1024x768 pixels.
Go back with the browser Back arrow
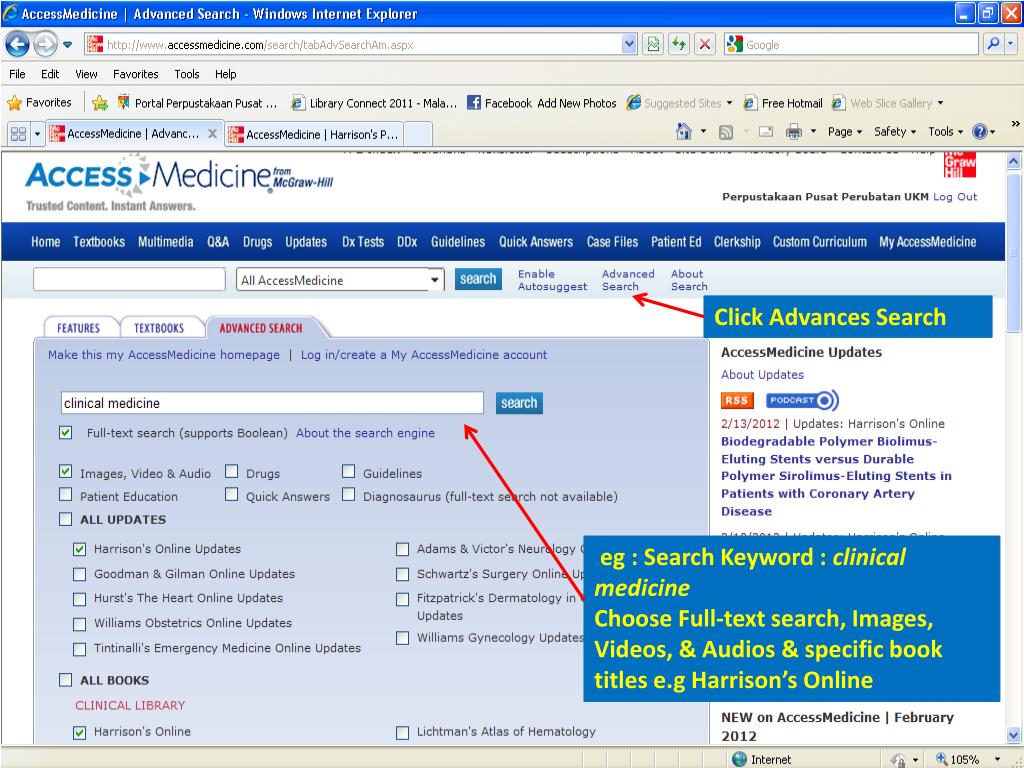click(x=17, y=44)
